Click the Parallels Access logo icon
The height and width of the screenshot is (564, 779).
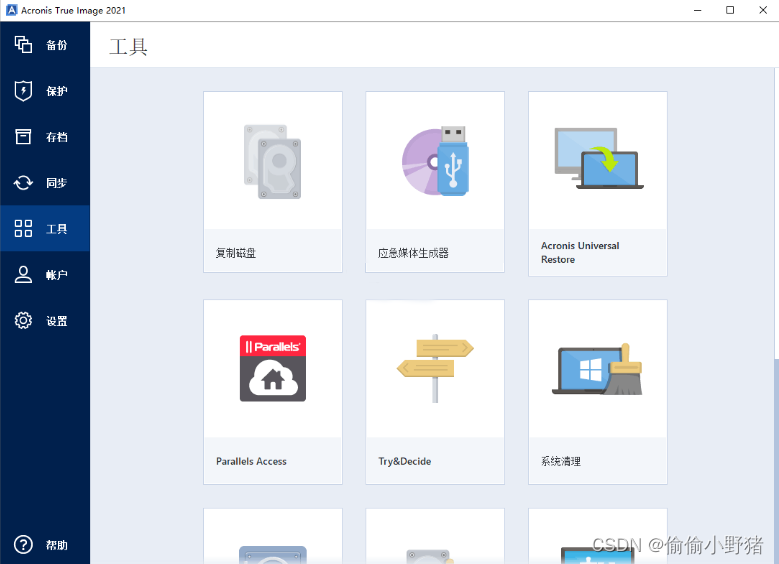point(273,368)
